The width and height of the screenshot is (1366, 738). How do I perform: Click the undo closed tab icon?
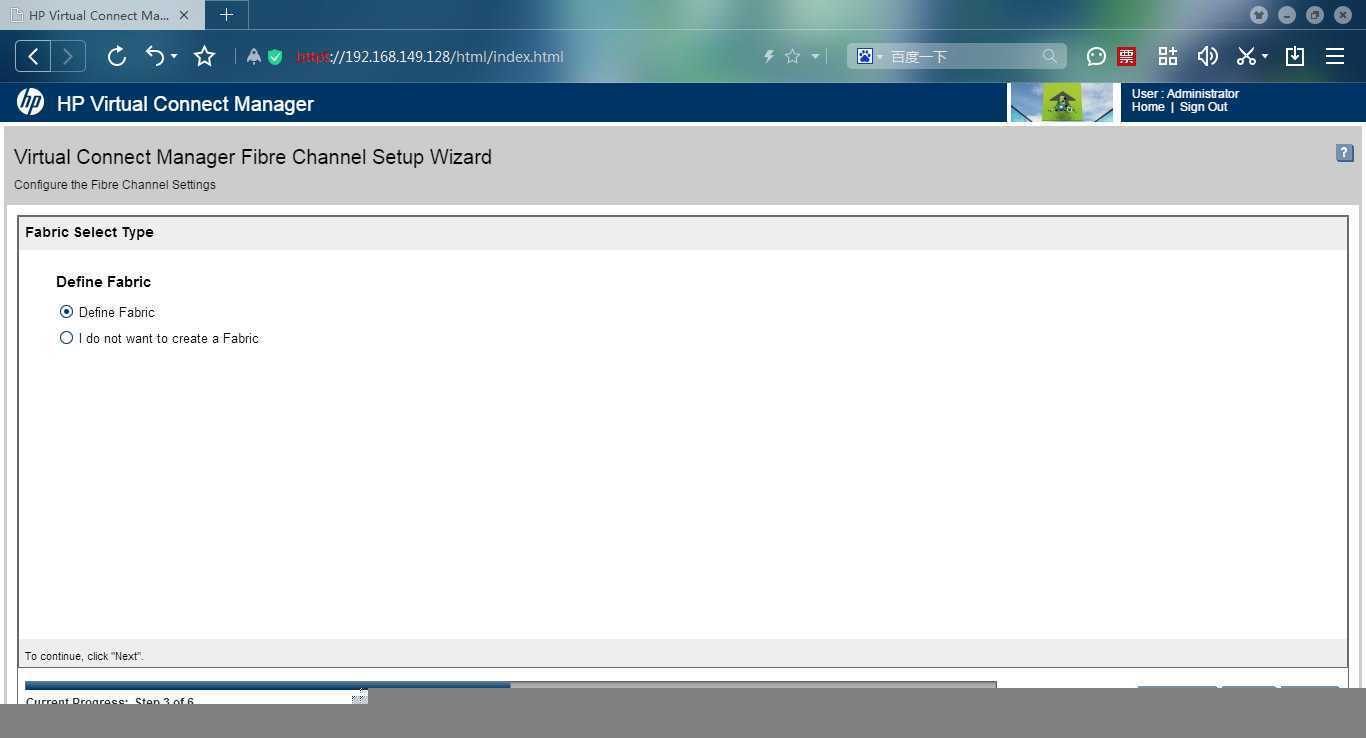coord(155,56)
